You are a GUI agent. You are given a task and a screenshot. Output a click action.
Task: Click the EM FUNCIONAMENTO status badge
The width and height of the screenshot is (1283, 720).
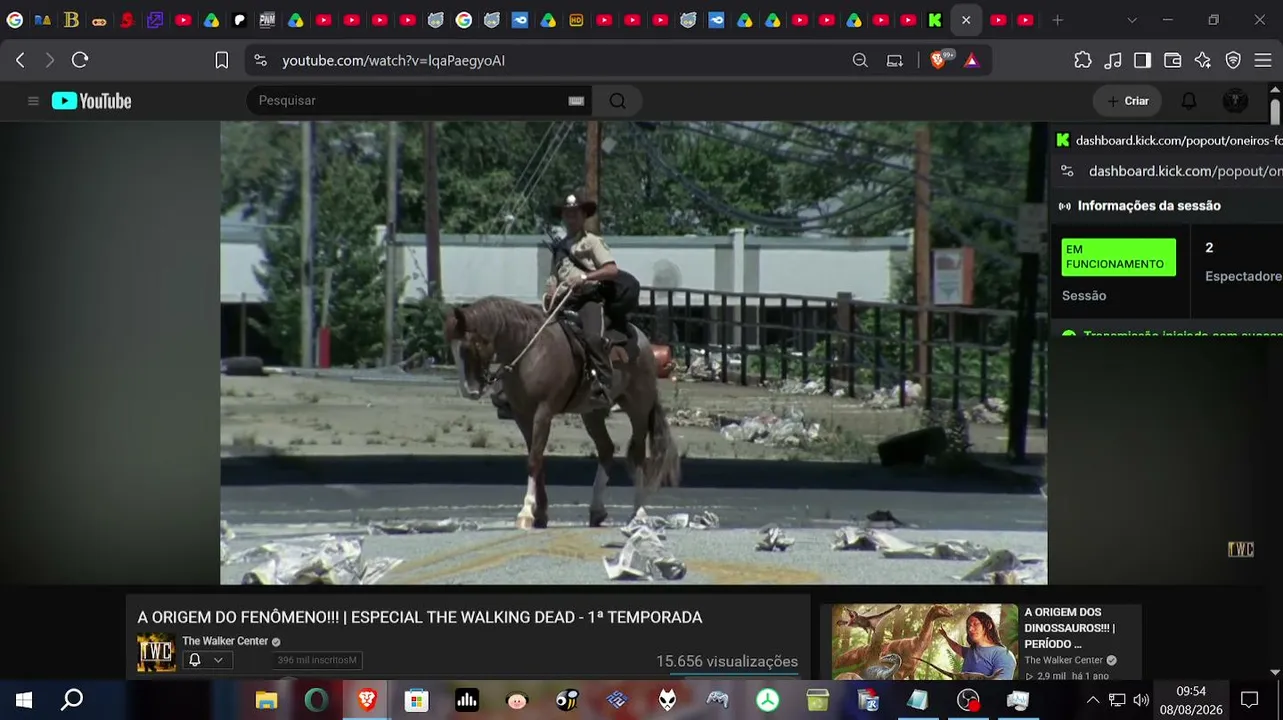tap(1118, 257)
